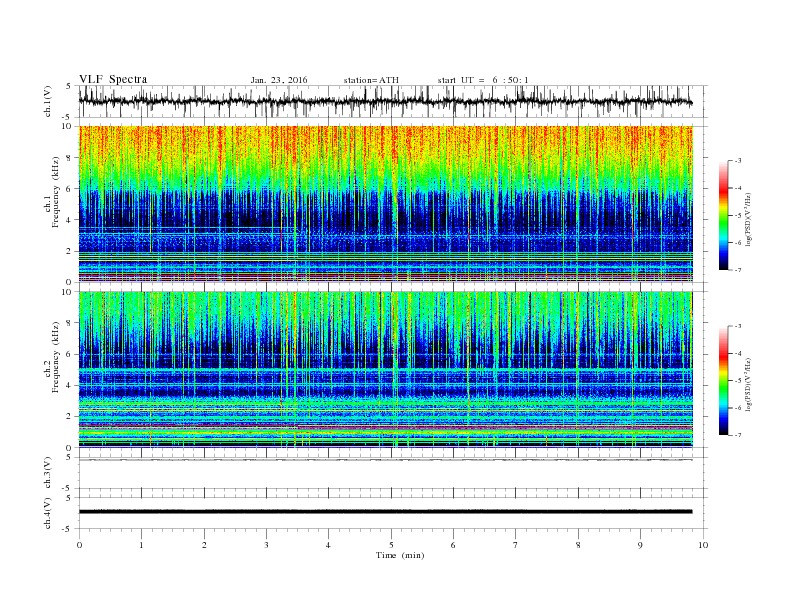Click the '-3' label on ch.1 color bar
The width and height of the screenshot is (792, 612).
pos(738,161)
